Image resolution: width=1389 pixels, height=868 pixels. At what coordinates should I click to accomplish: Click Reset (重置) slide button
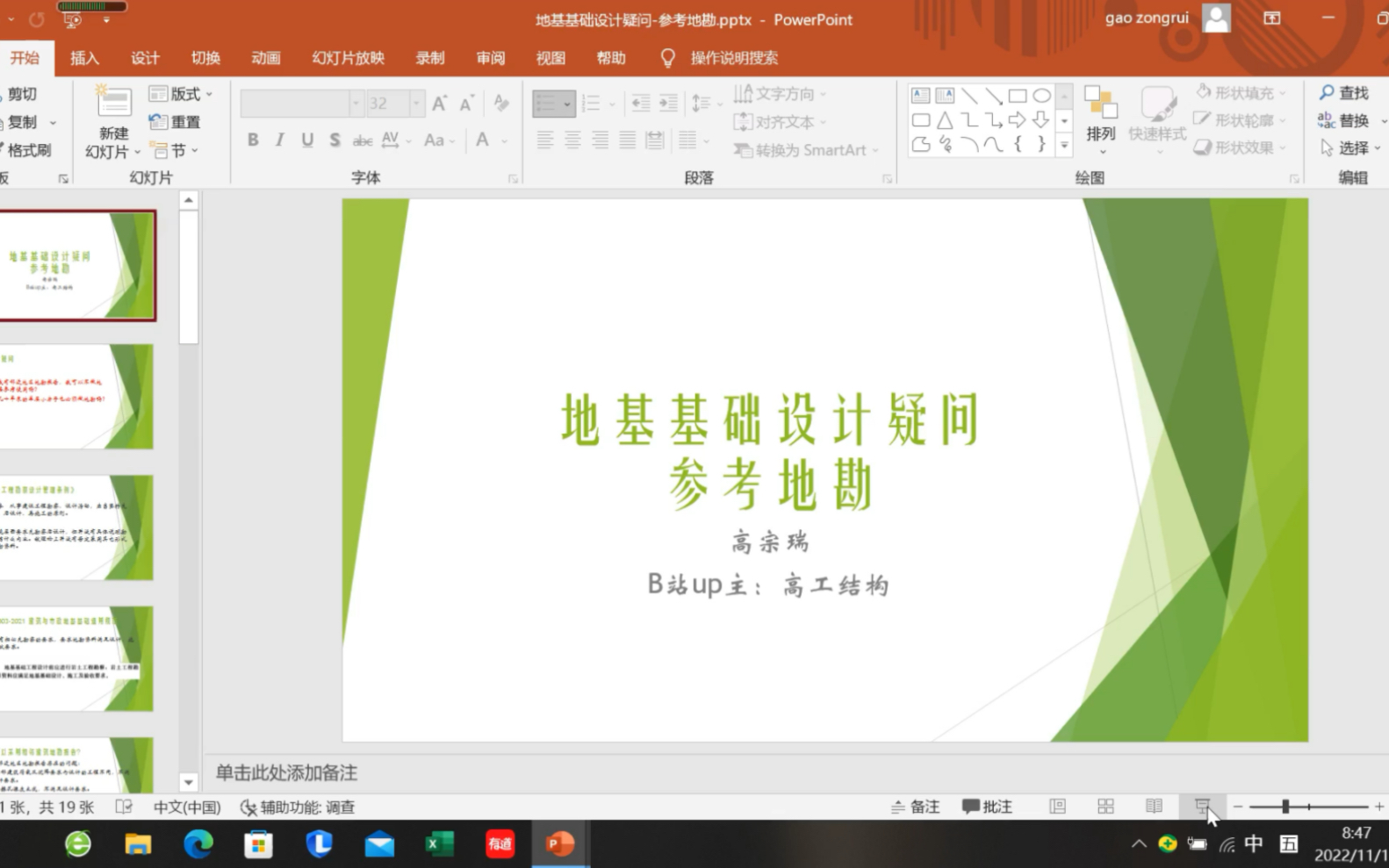(175, 122)
